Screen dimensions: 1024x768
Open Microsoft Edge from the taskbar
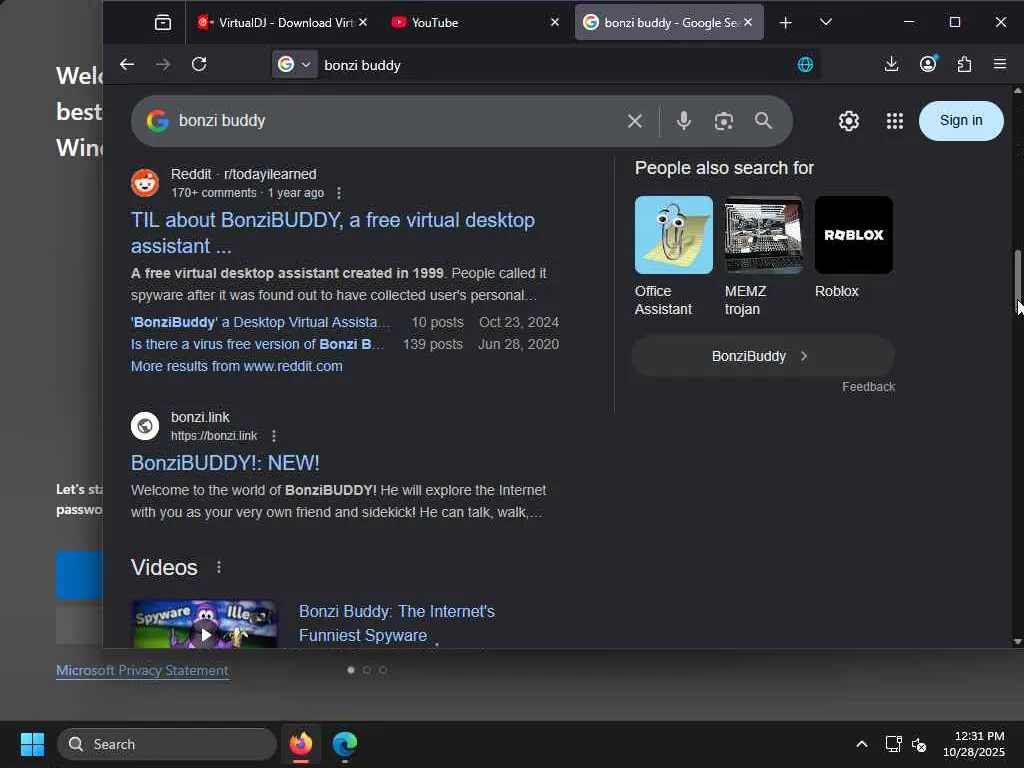coord(345,744)
